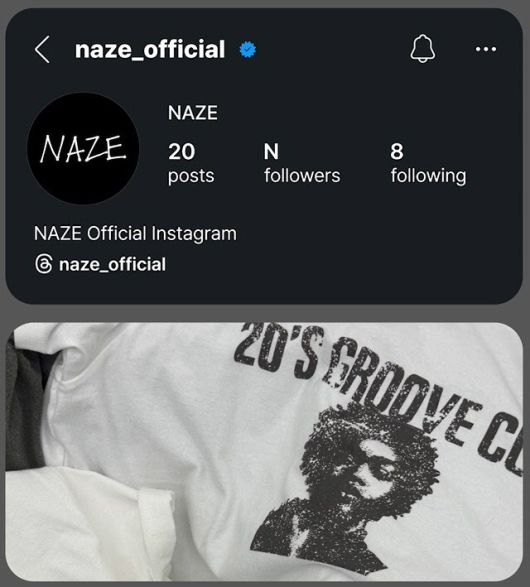Tap the dark sleeve in the photo
The width and height of the screenshot is (530, 587).
[x=28, y=404]
